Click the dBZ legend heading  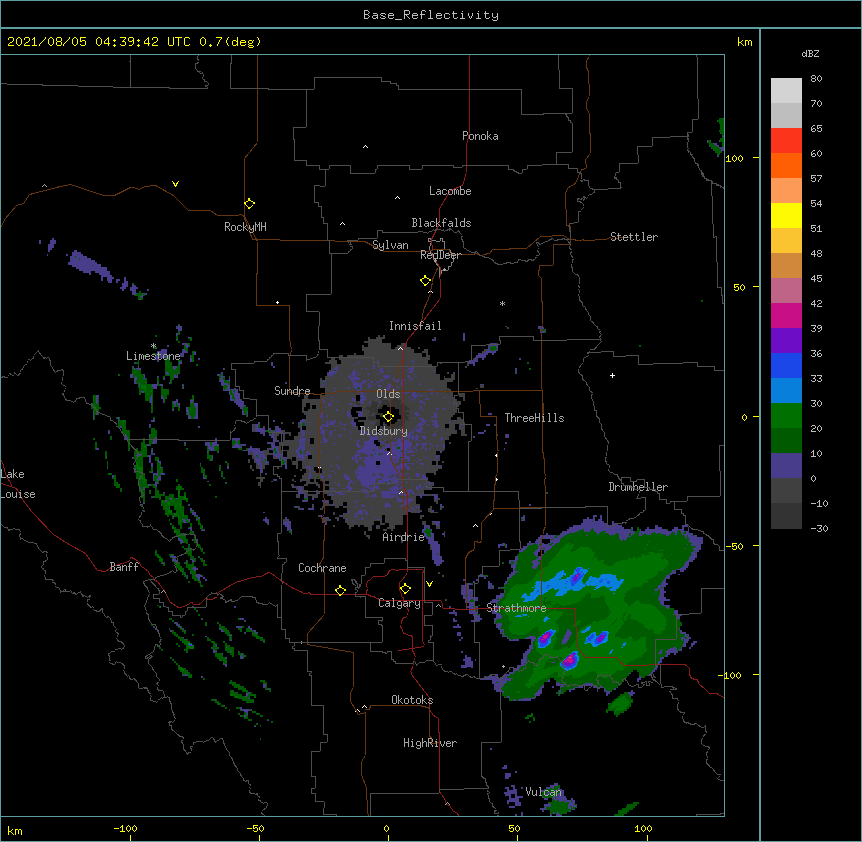810,54
